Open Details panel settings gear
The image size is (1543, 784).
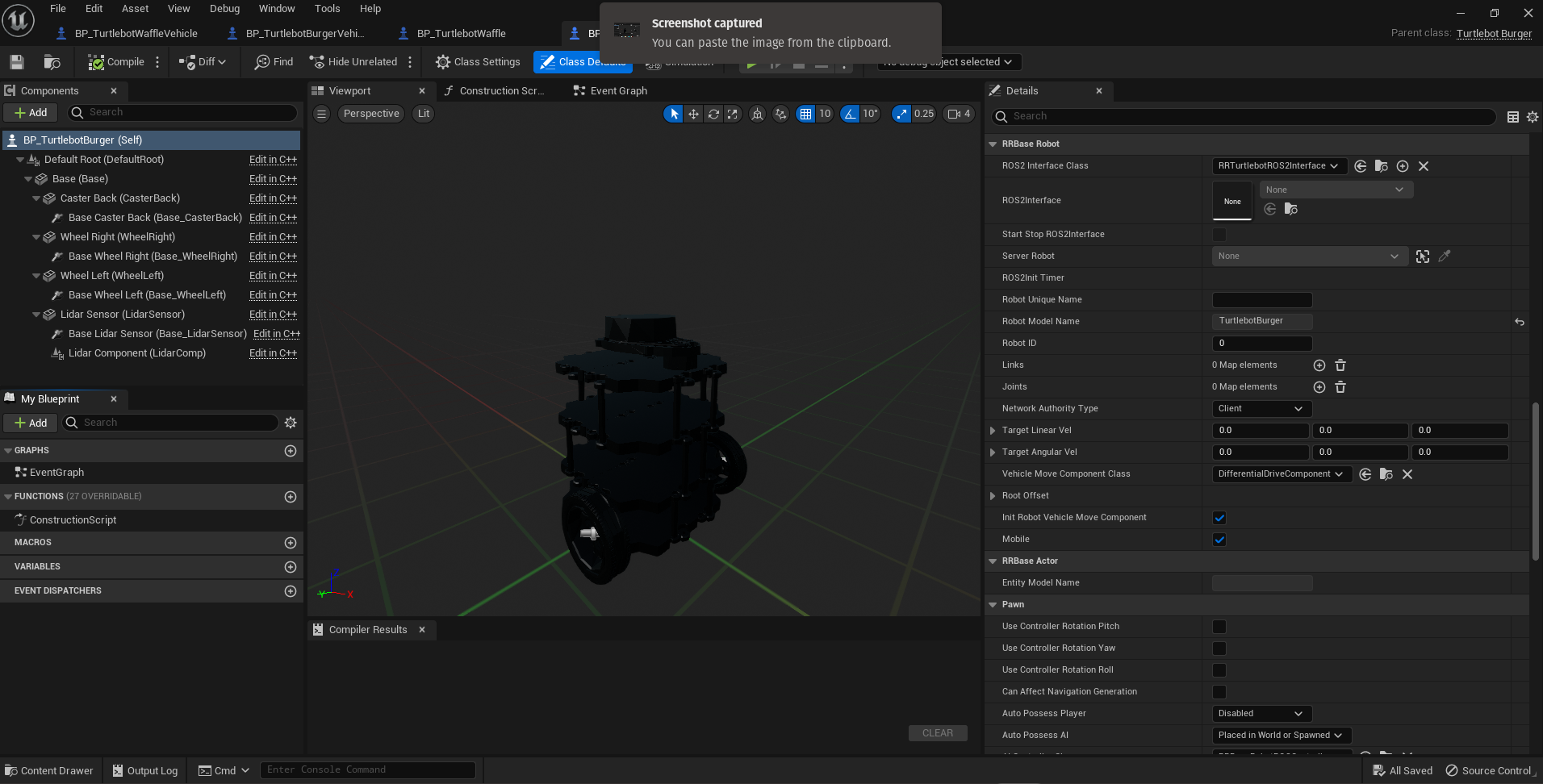point(1533,117)
